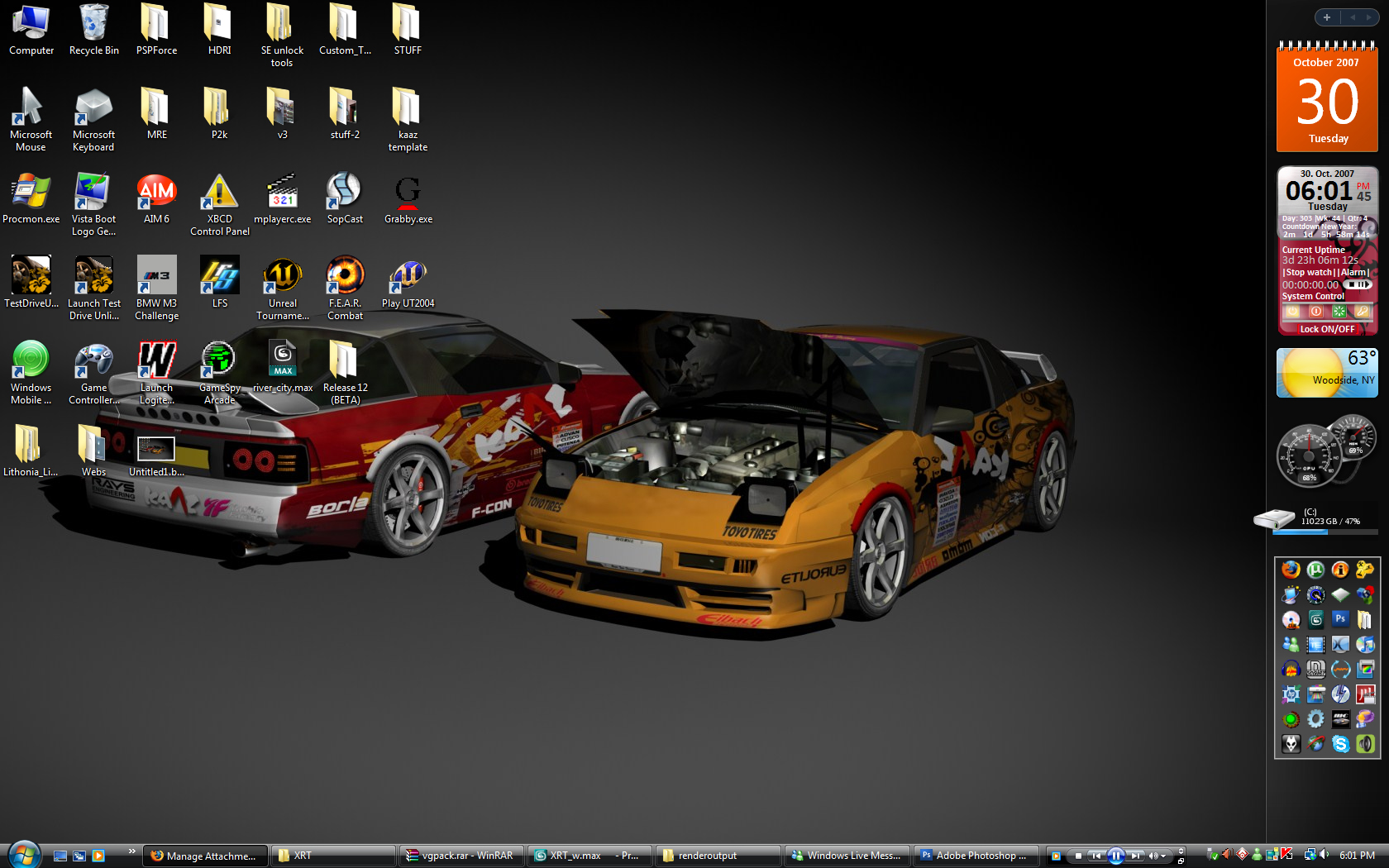
Task: Switch to XRT_w.max taskbar window
Action: pyautogui.click(x=589, y=856)
